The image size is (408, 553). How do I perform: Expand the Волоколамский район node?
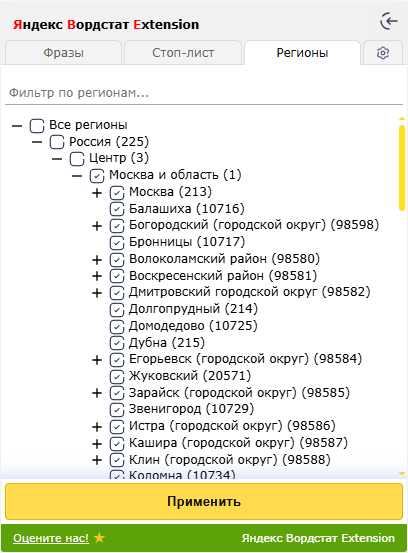pos(97,260)
